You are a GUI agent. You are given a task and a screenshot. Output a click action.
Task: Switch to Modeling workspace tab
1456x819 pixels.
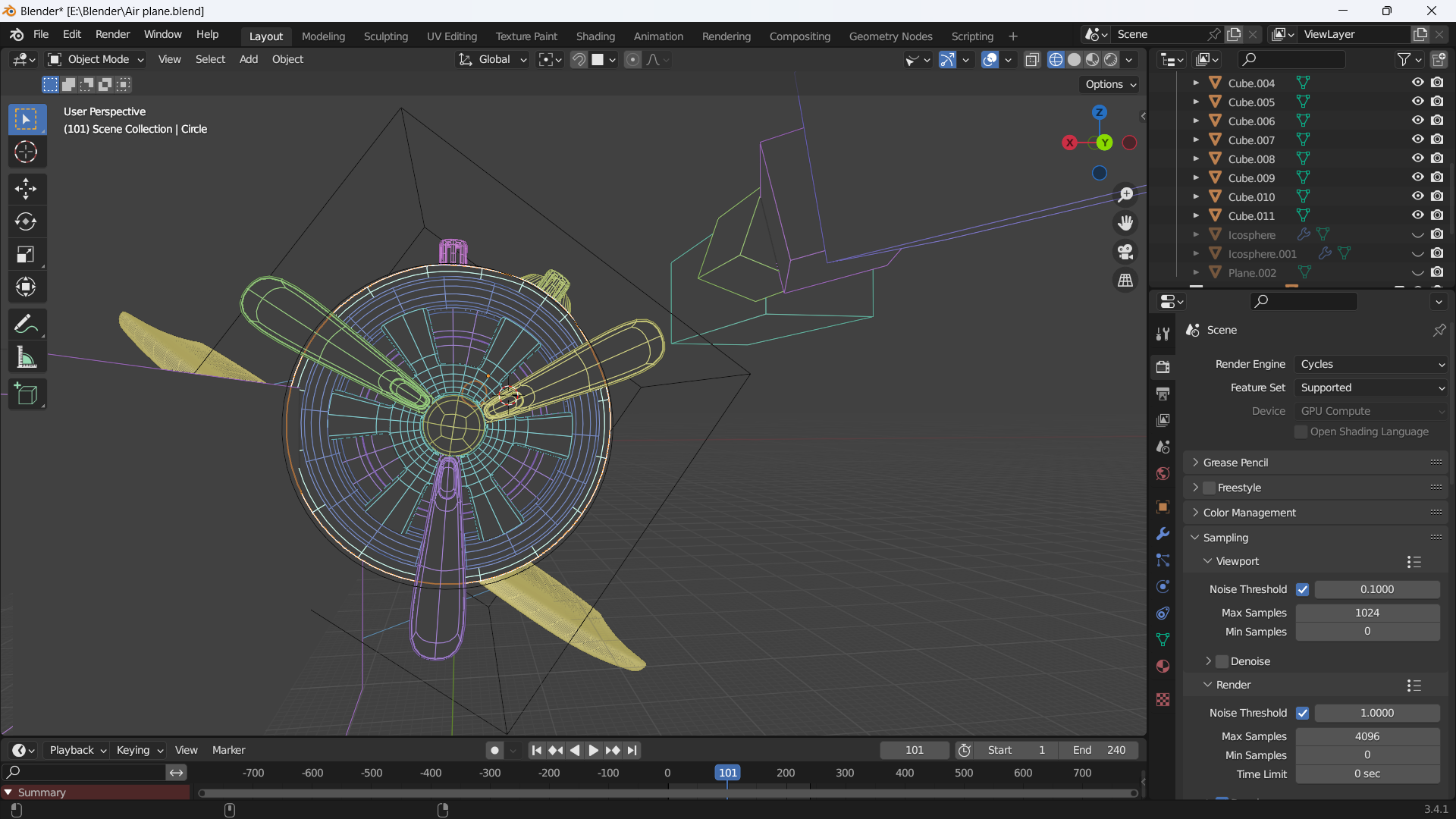tap(324, 36)
